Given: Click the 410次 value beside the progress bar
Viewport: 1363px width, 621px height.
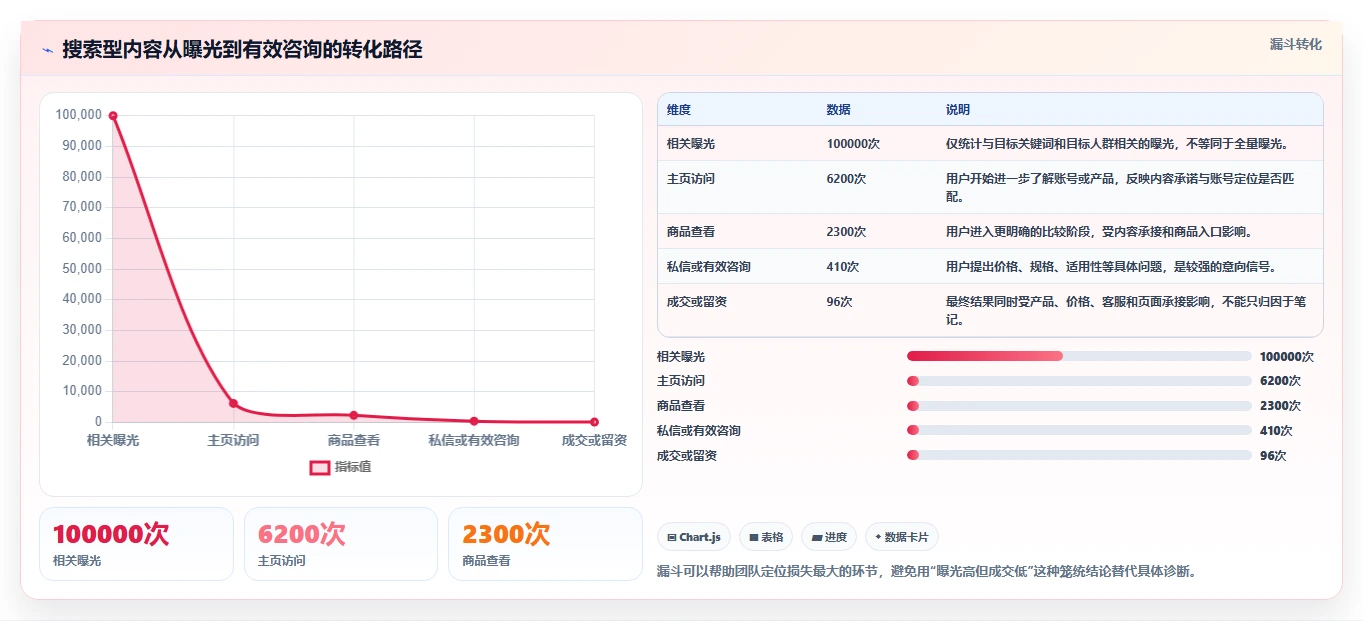Looking at the screenshot, I should 1276,431.
